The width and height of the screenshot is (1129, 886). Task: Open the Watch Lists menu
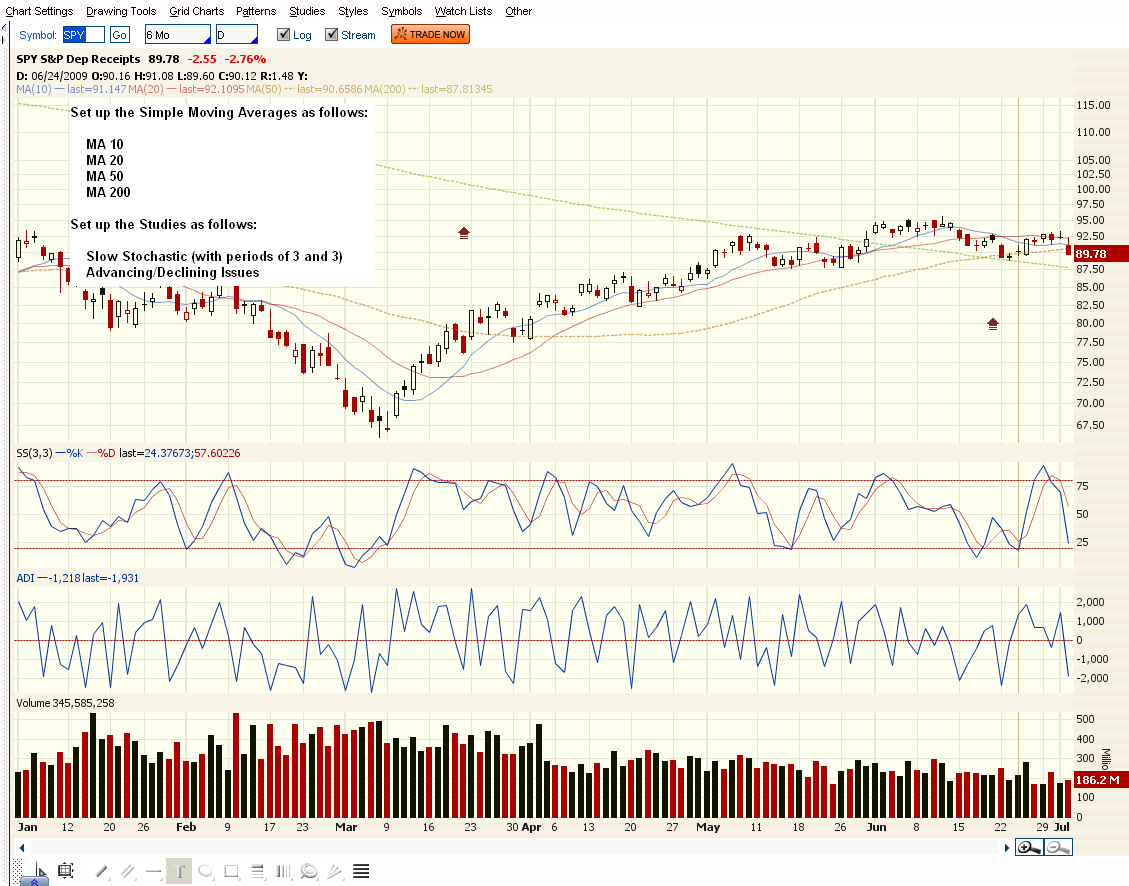pos(463,11)
